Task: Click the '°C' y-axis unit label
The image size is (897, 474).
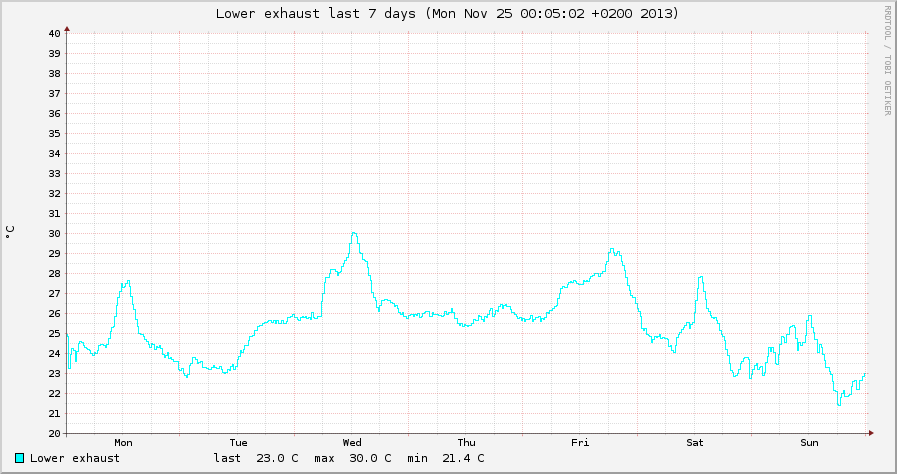Action: click(x=10, y=232)
